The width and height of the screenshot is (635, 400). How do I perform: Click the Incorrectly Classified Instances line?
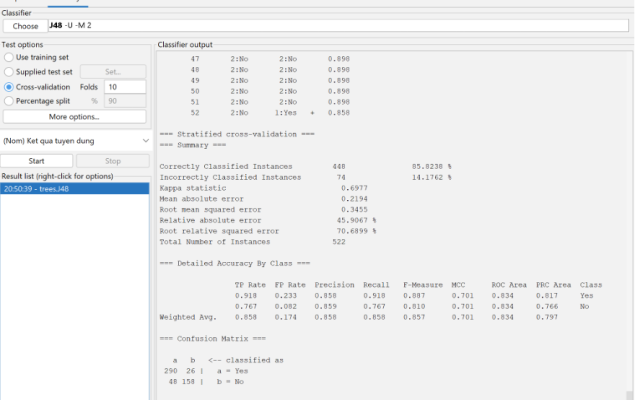tap(305, 177)
